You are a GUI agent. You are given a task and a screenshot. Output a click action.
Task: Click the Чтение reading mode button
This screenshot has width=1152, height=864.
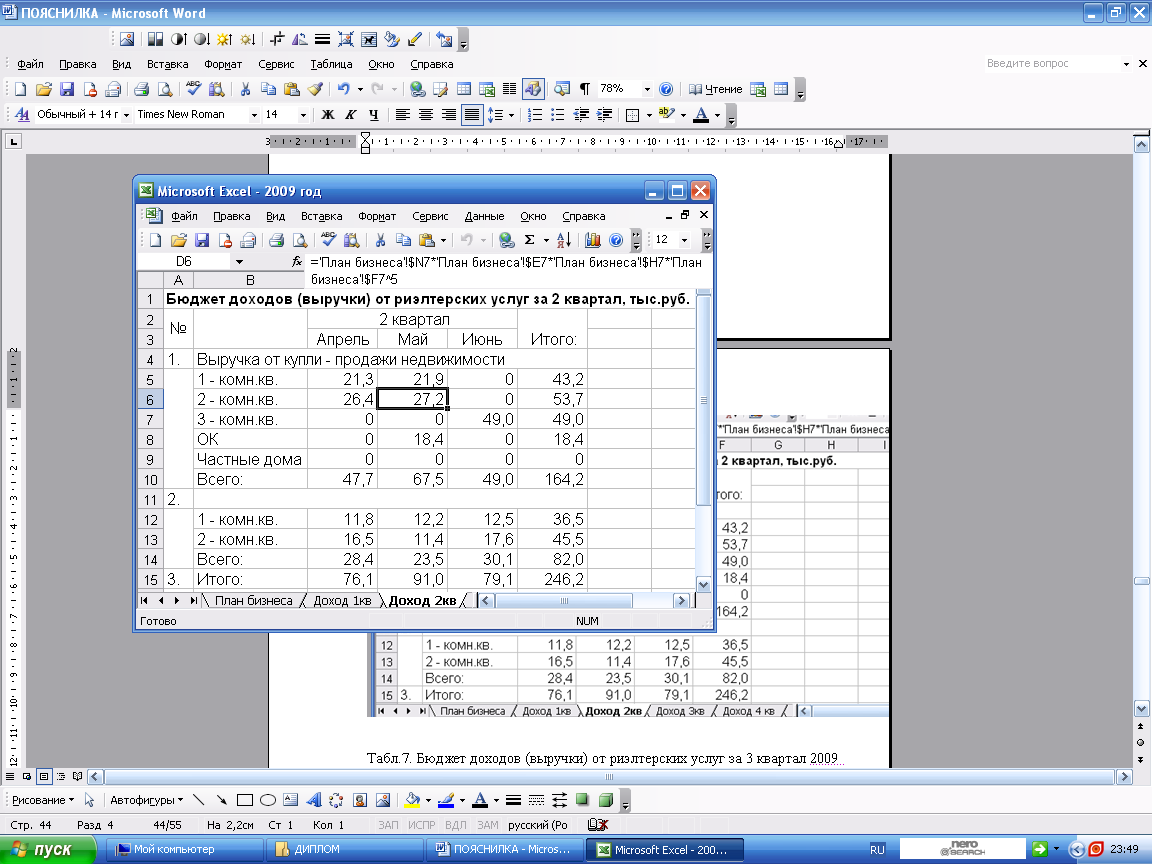716,89
